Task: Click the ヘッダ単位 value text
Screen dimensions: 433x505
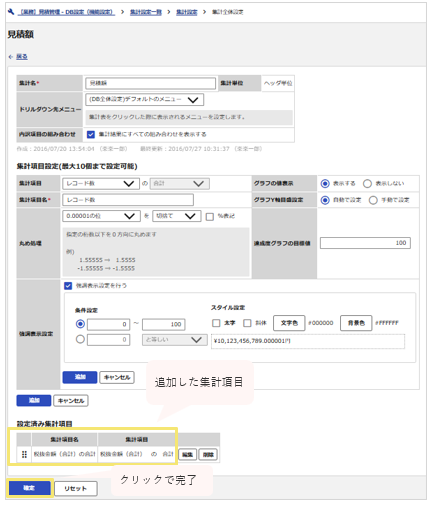Action: pos(278,83)
